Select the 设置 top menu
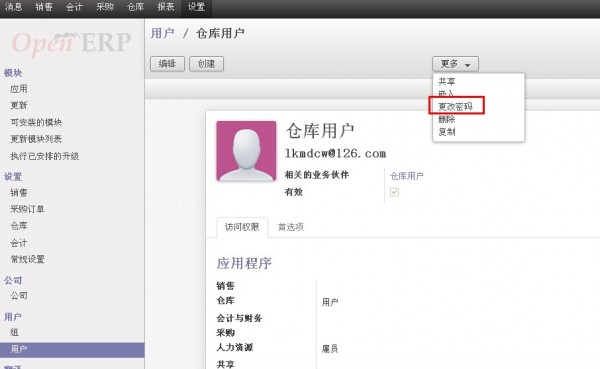The height and width of the screenshot is (369, 600). pos(196,7)
